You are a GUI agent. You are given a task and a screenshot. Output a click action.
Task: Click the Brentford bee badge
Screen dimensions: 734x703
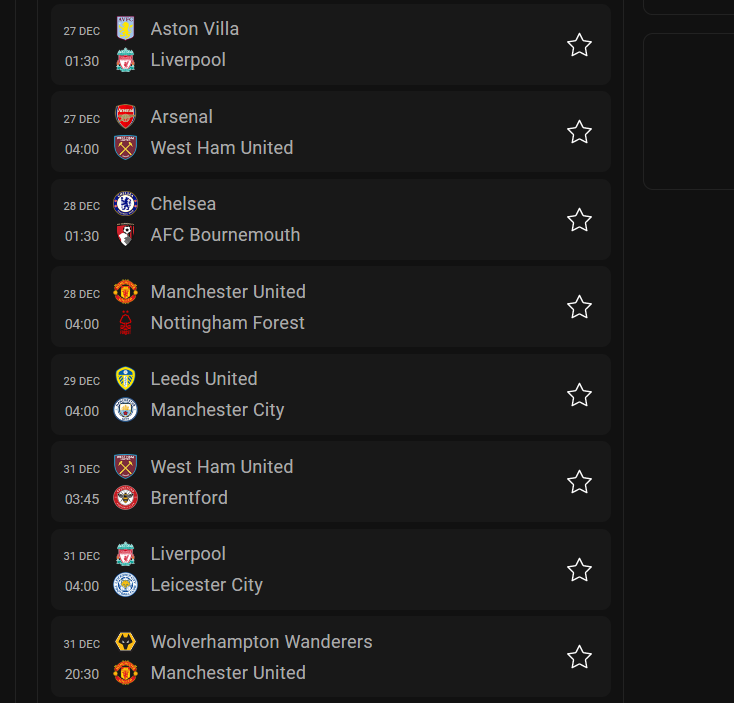pyautogui.click(x=125, y=498)
